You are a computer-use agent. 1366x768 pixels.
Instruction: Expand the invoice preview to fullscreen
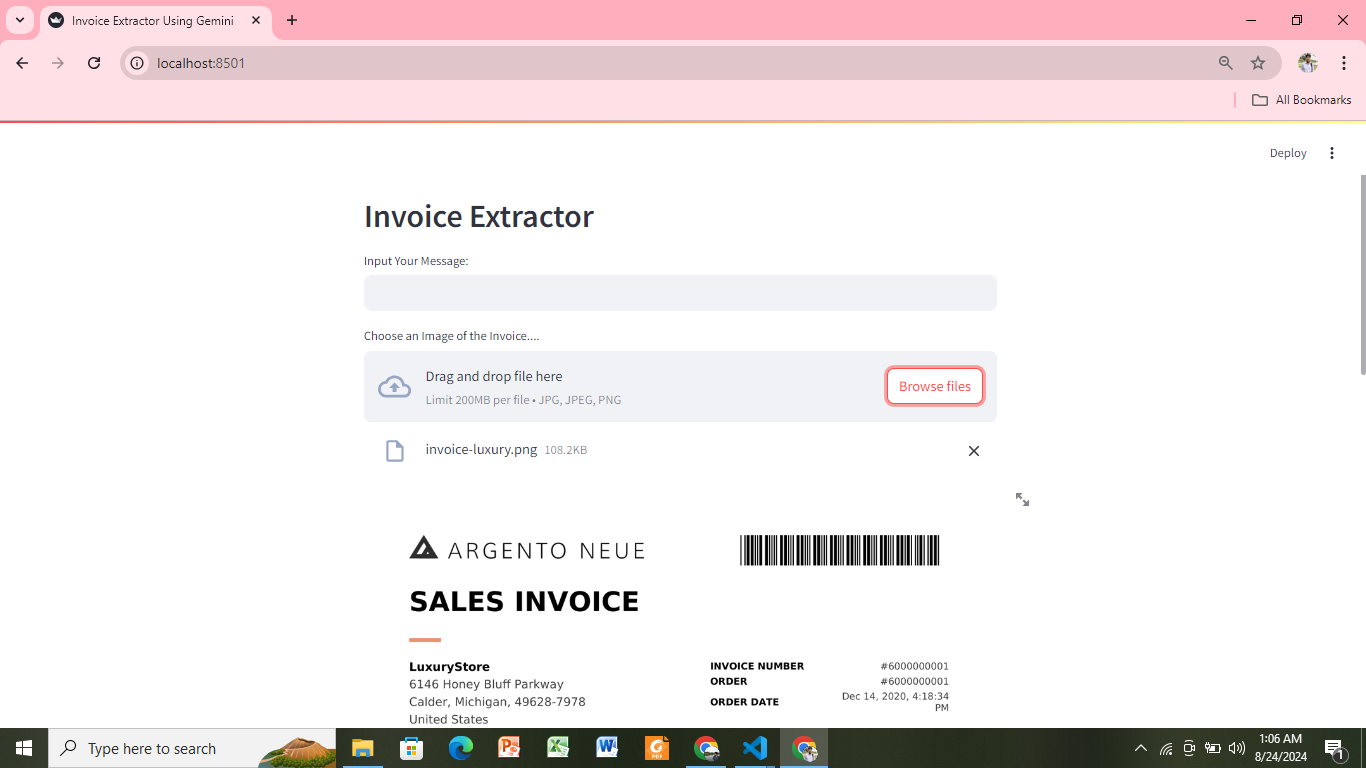(1022, 499)
